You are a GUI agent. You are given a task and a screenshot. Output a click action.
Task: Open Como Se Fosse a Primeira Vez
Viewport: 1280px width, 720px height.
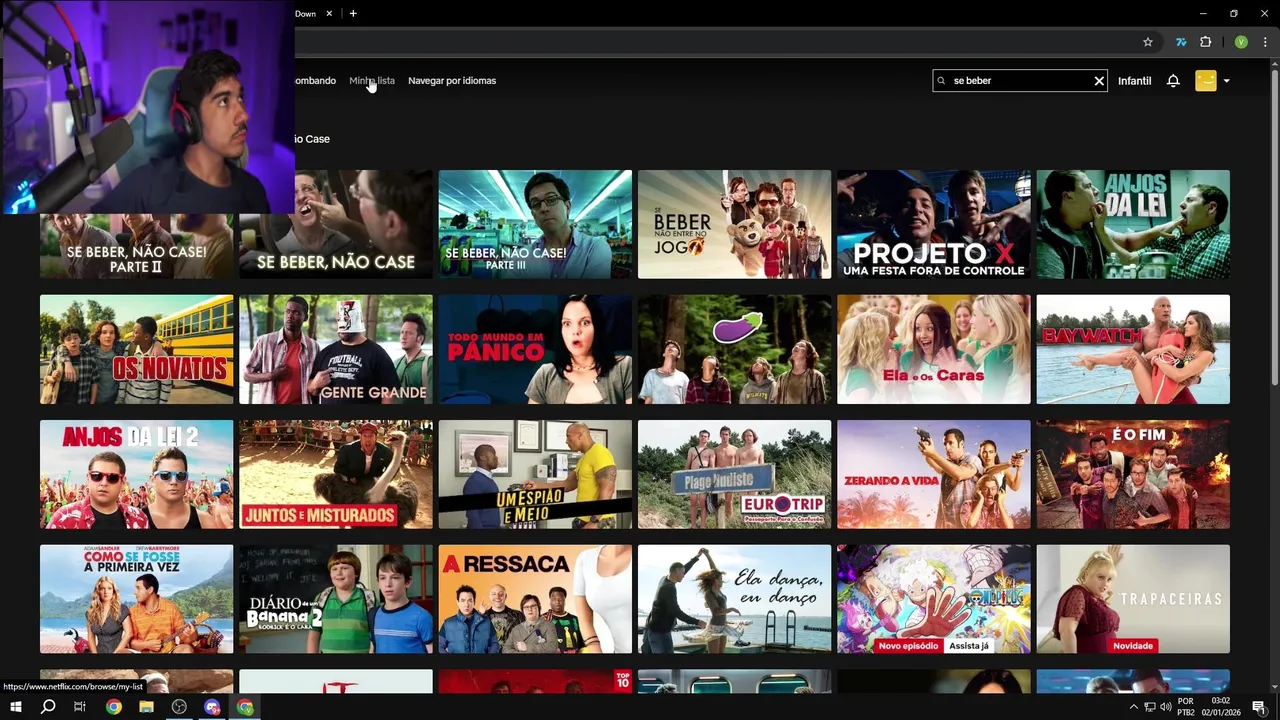[136, 599]
